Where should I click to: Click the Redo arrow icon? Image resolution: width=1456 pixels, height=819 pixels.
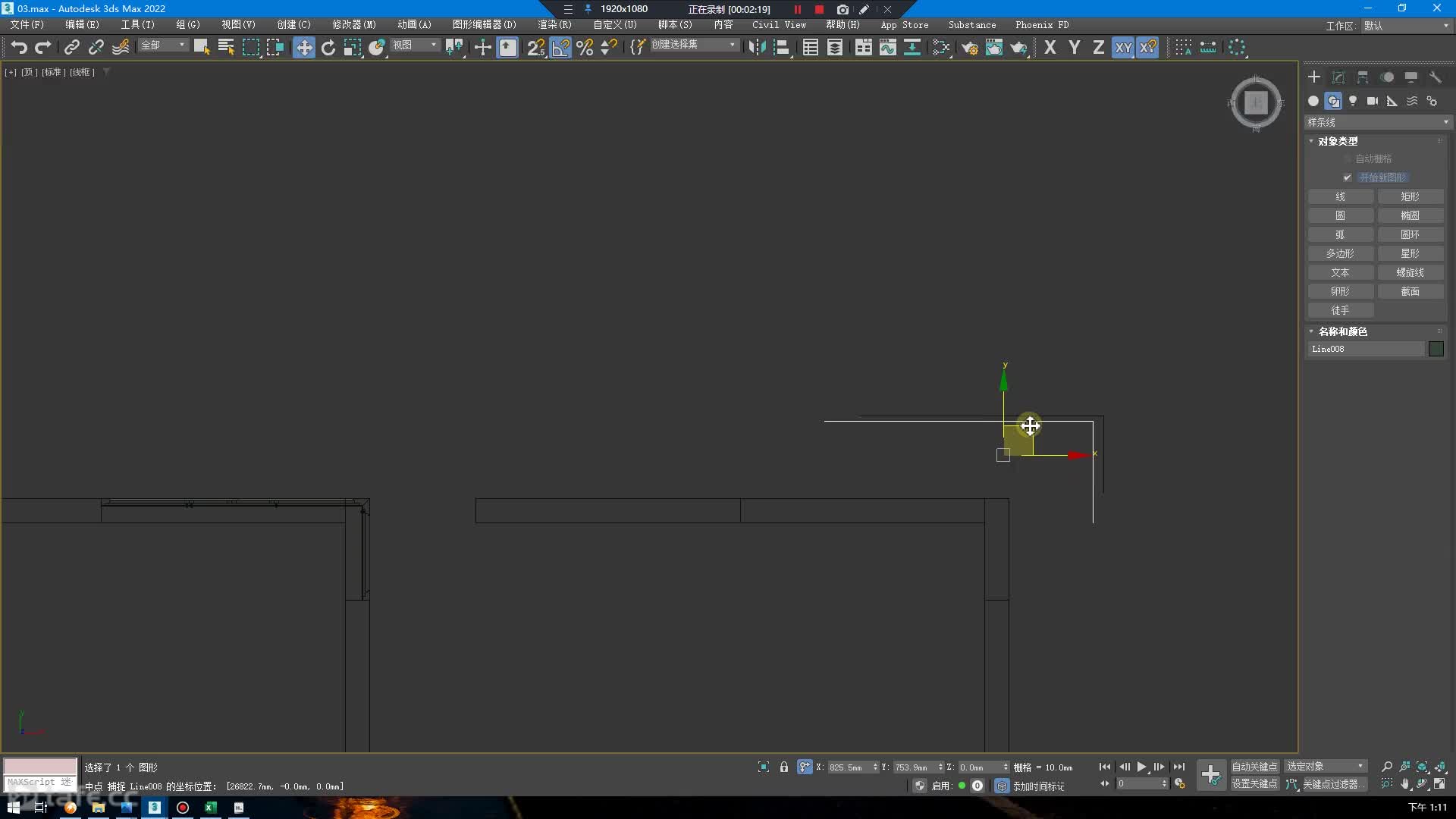click(43, 48)
